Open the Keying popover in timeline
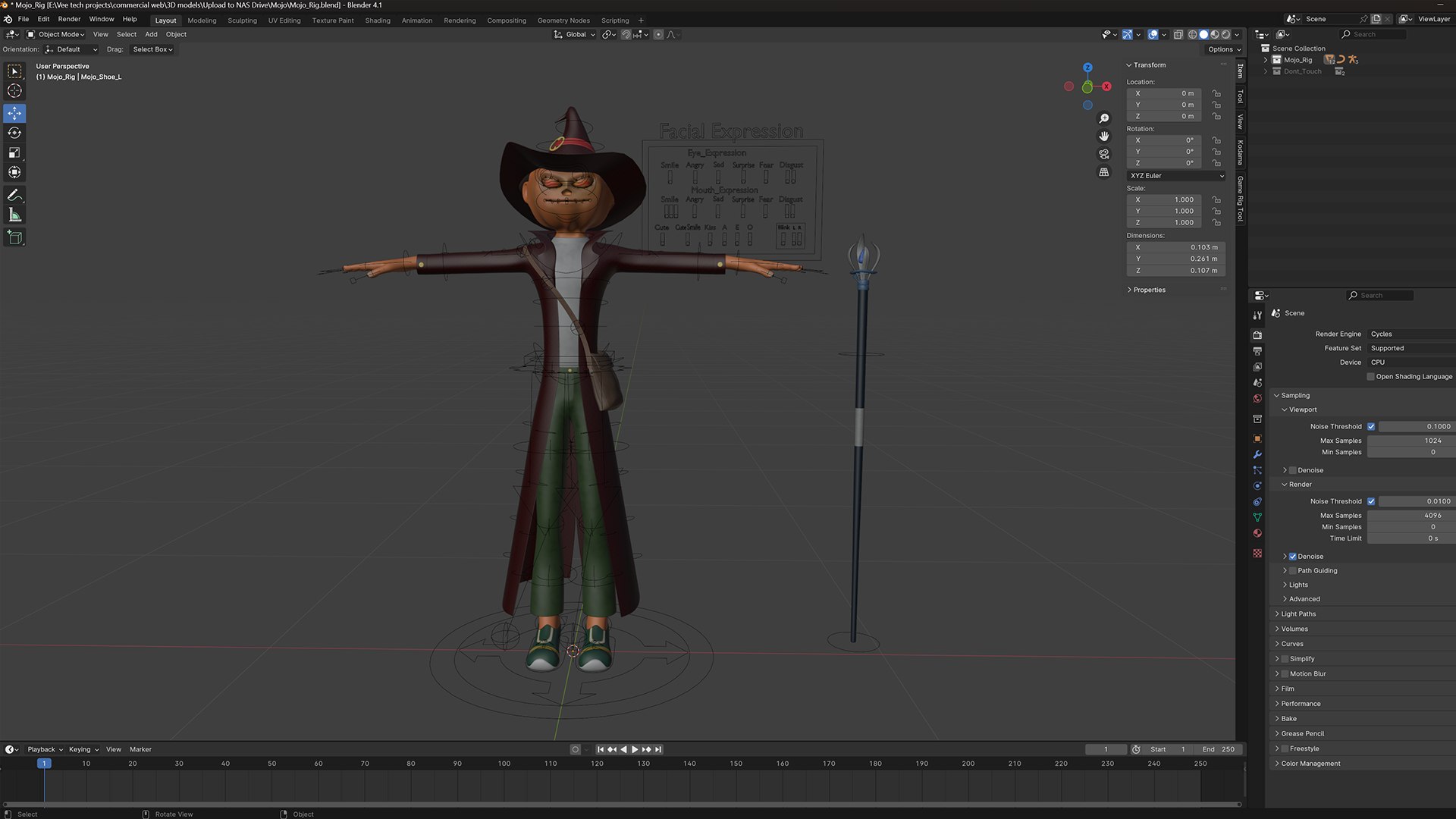 click(x=83, y=749)
